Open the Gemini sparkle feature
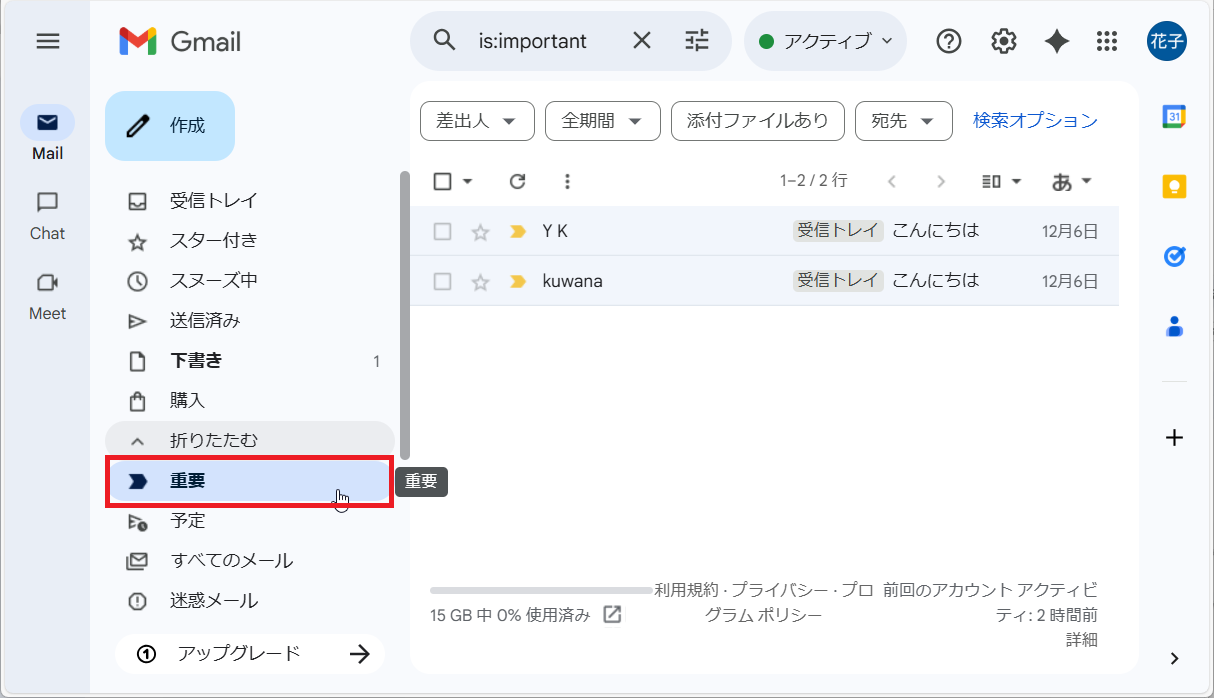The height and width of the screenshot is (698, 1214). [x=1056, y=41]
